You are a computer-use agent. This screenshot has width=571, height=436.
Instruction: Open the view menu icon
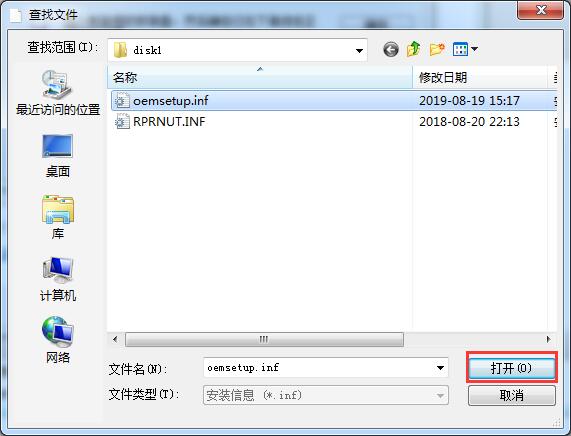pos(460,49)
